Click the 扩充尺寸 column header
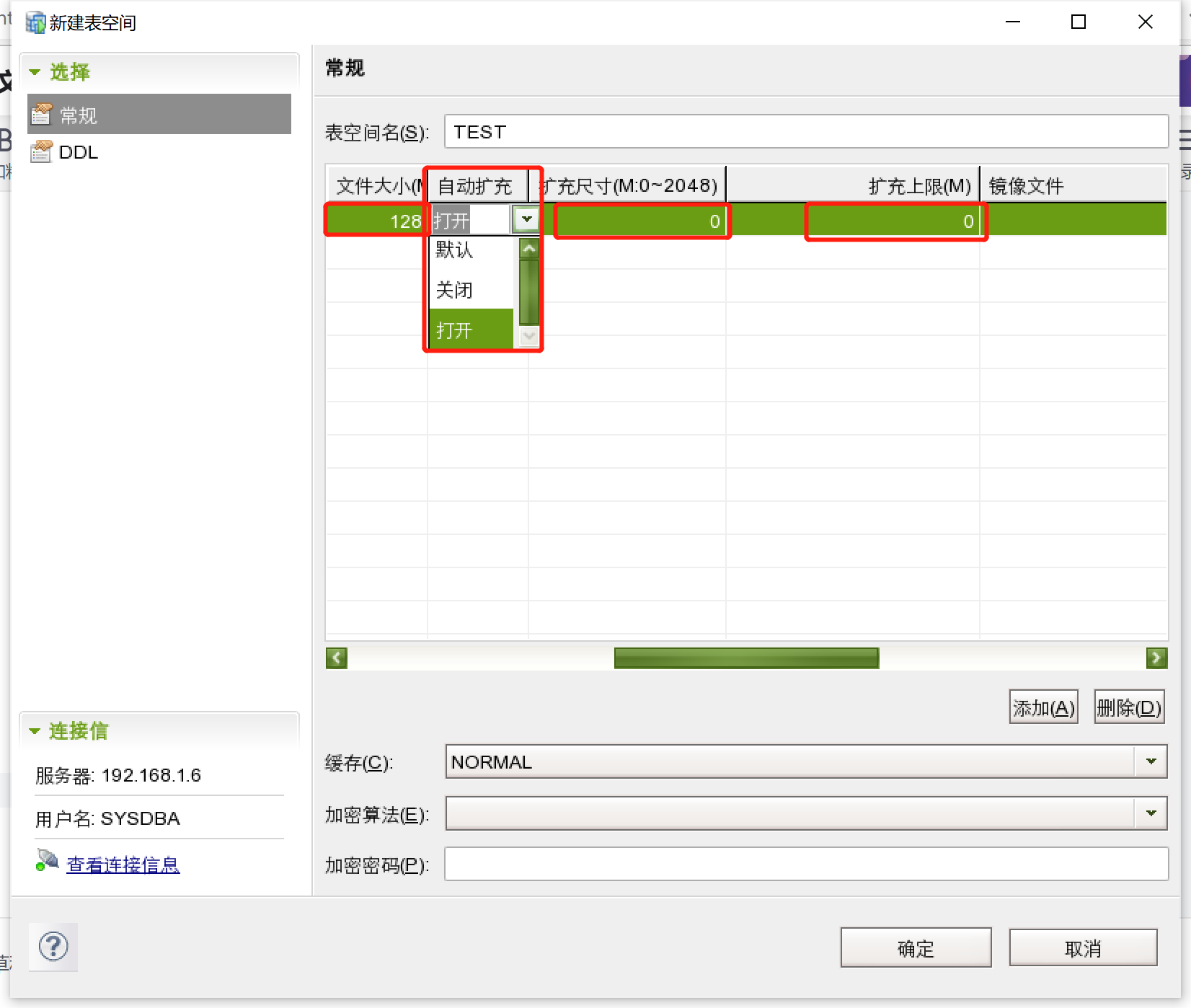This screenshot has height=1008, width=1191. pyautogui.click(x=627, y=186)
